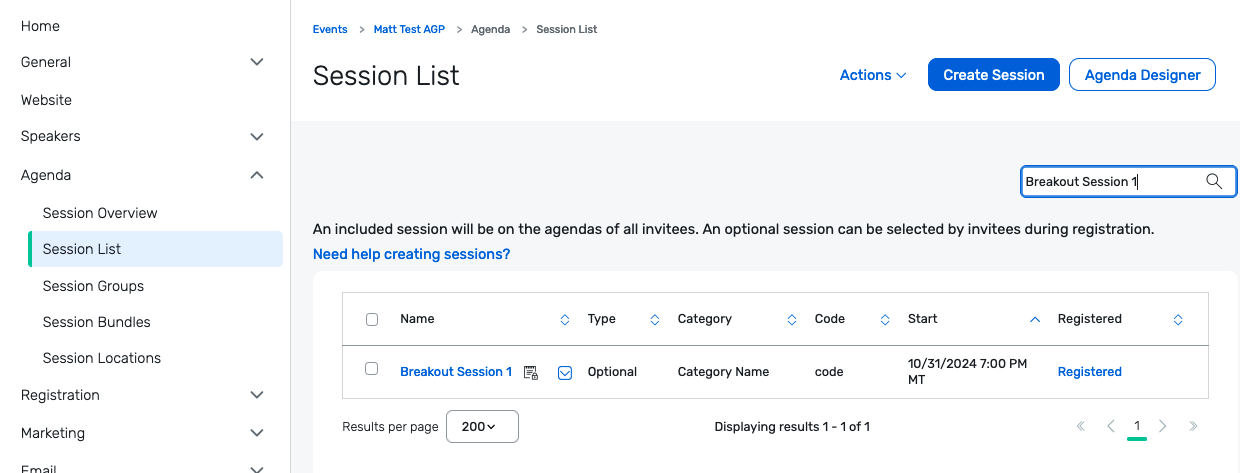Sort by Name column arrows

tap(565, 319)
